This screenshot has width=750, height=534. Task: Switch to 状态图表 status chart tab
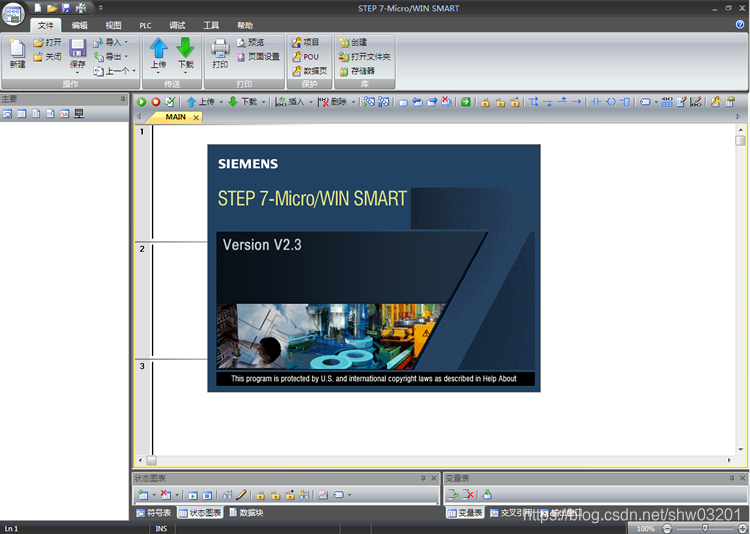200,513
